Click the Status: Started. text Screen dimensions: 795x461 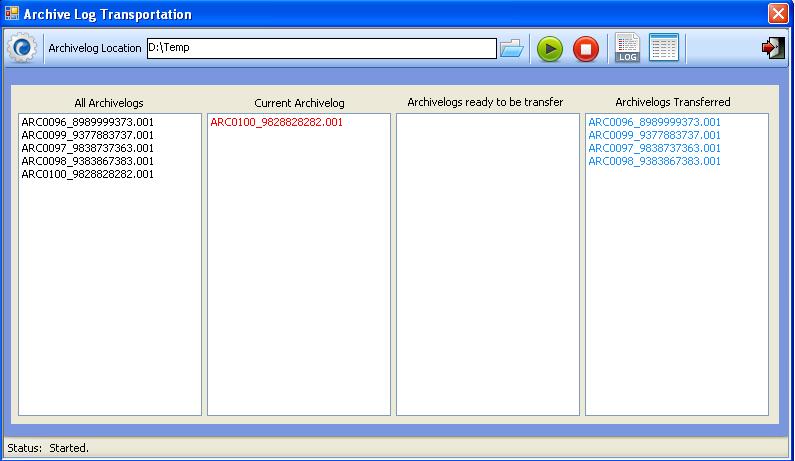click(x=48, y=448)
